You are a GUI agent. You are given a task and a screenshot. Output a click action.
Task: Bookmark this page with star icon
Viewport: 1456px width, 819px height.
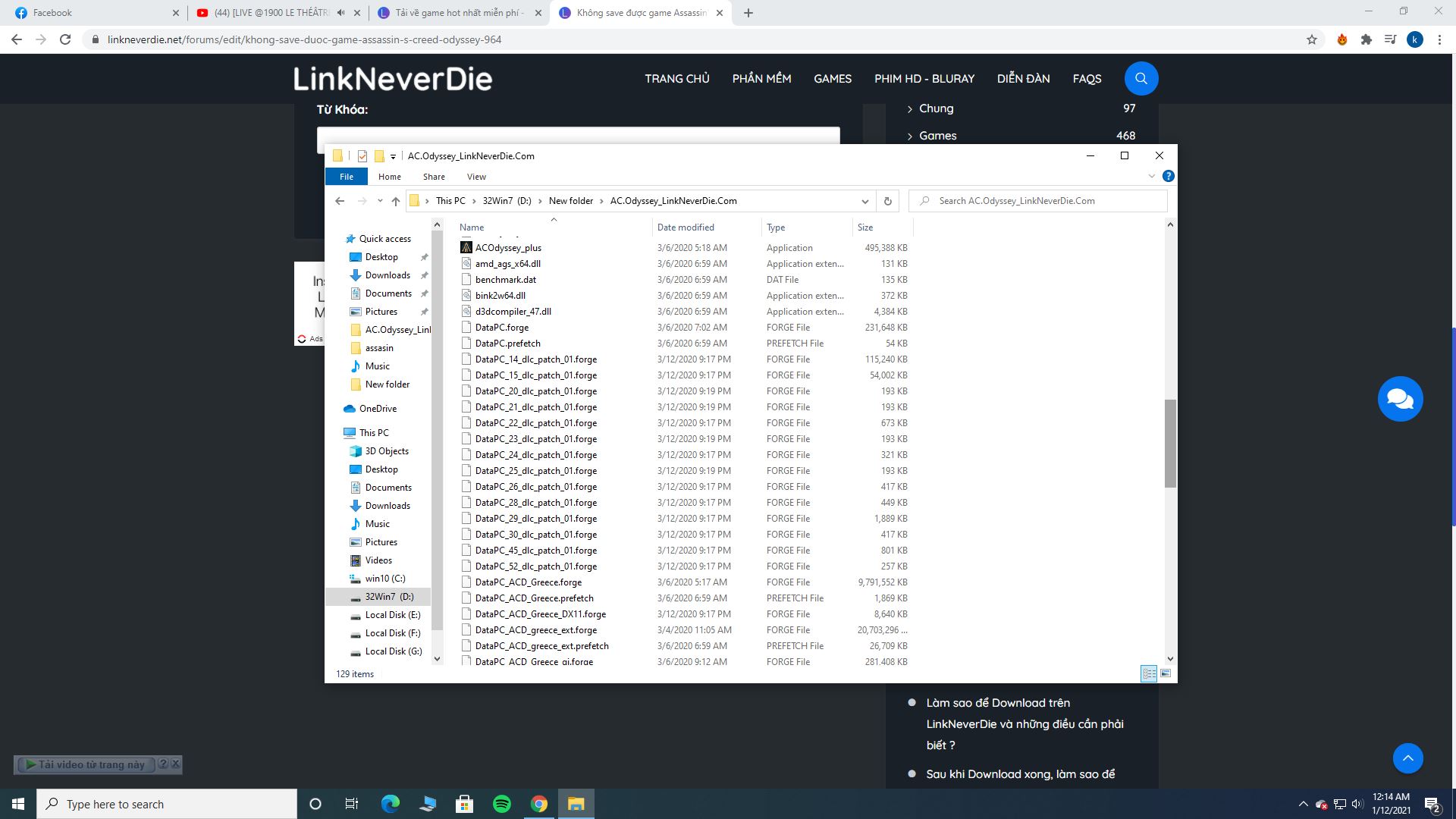(x=1311, y=39)
